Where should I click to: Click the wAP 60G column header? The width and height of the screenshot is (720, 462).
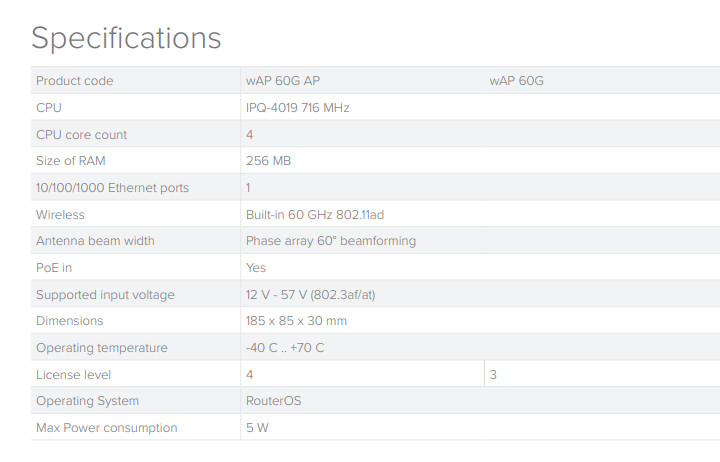[x=516, y=81]
